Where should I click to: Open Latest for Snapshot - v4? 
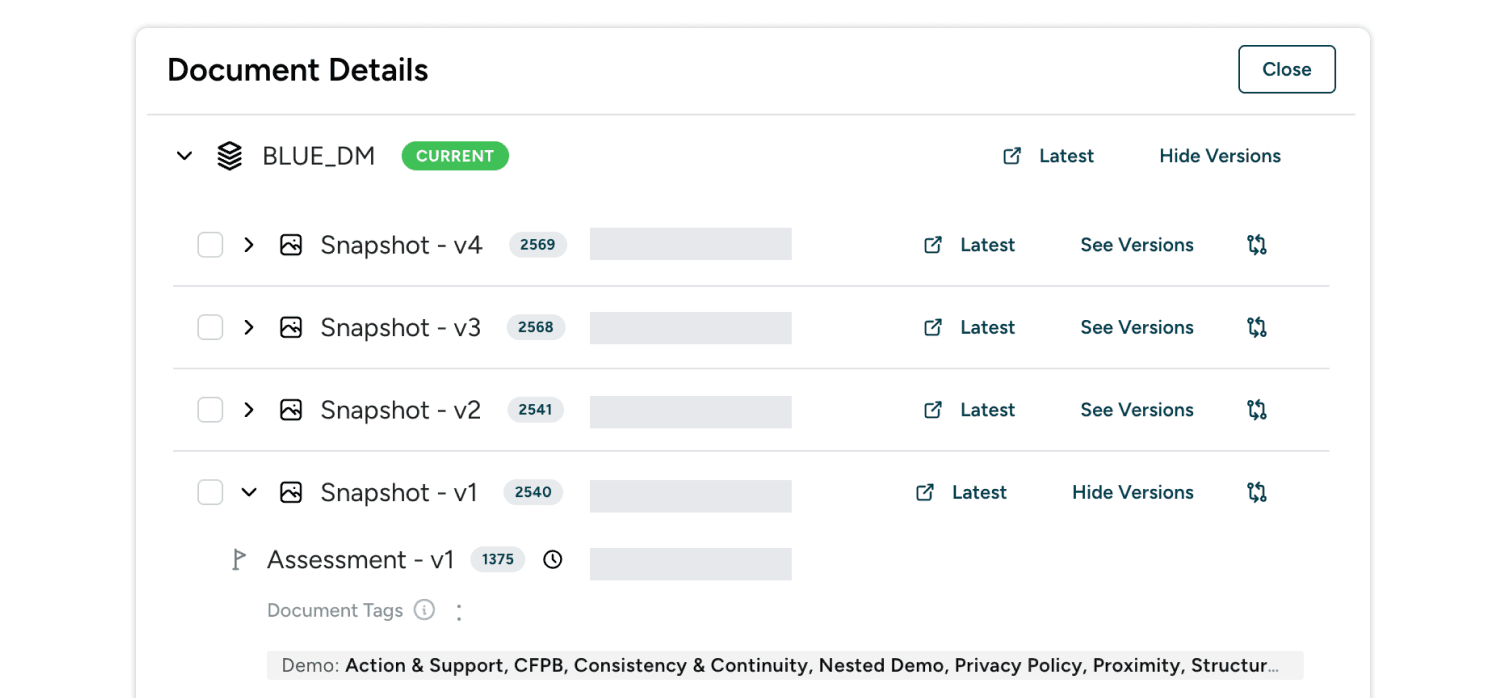(986, 245)
